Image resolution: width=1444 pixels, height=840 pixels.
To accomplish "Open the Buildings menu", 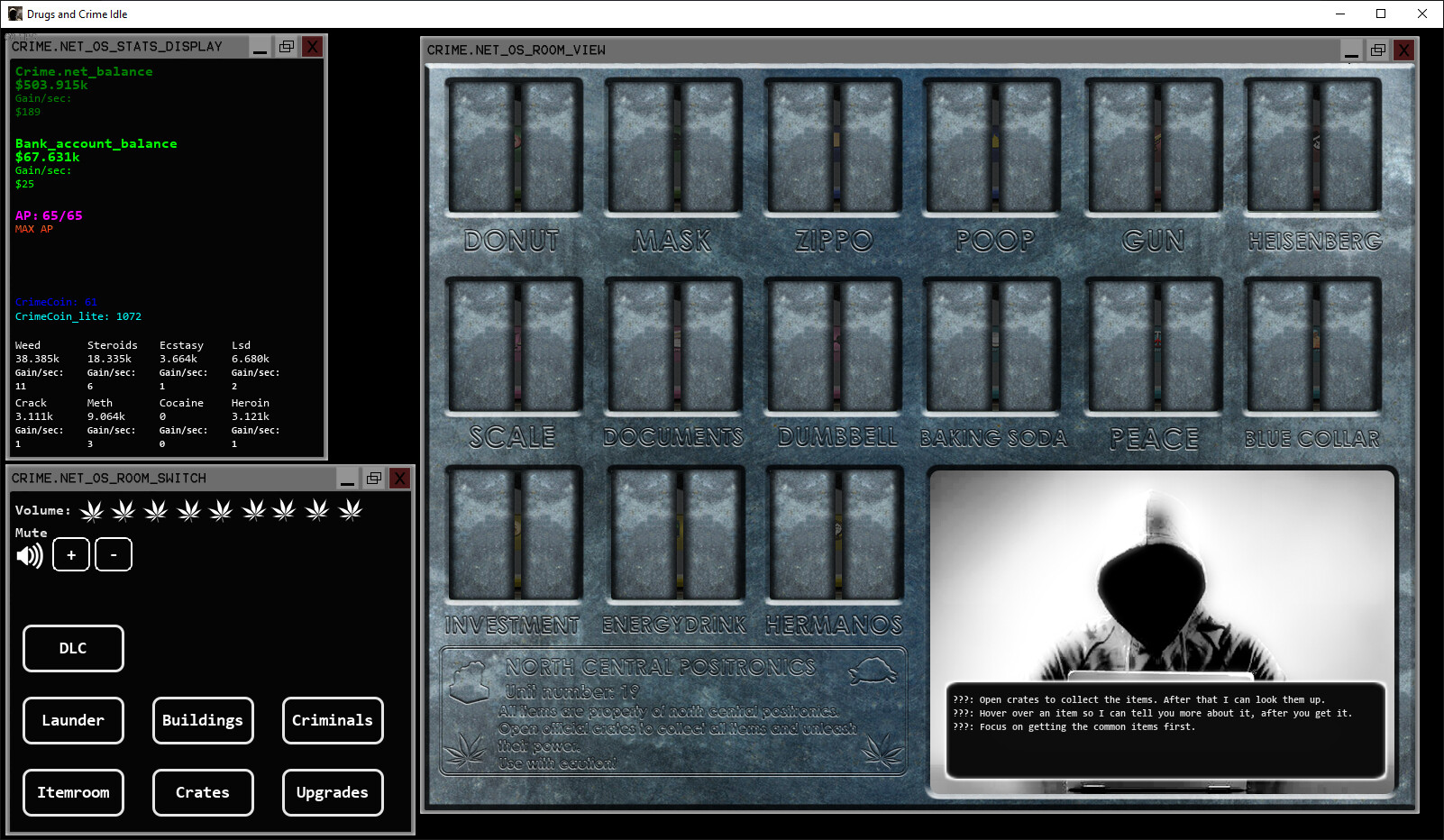I will (x=203, y=720).
